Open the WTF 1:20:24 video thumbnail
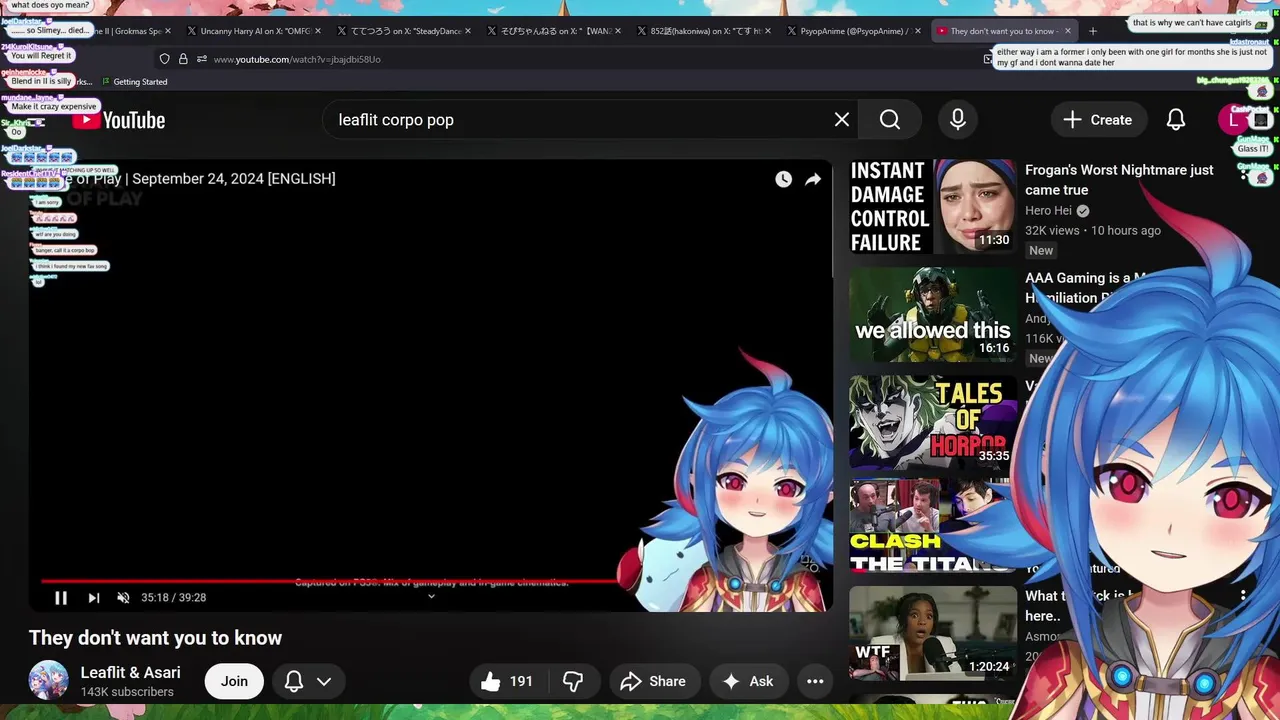The height and width of the screenshot is (720, 1280). pos(933,632)
